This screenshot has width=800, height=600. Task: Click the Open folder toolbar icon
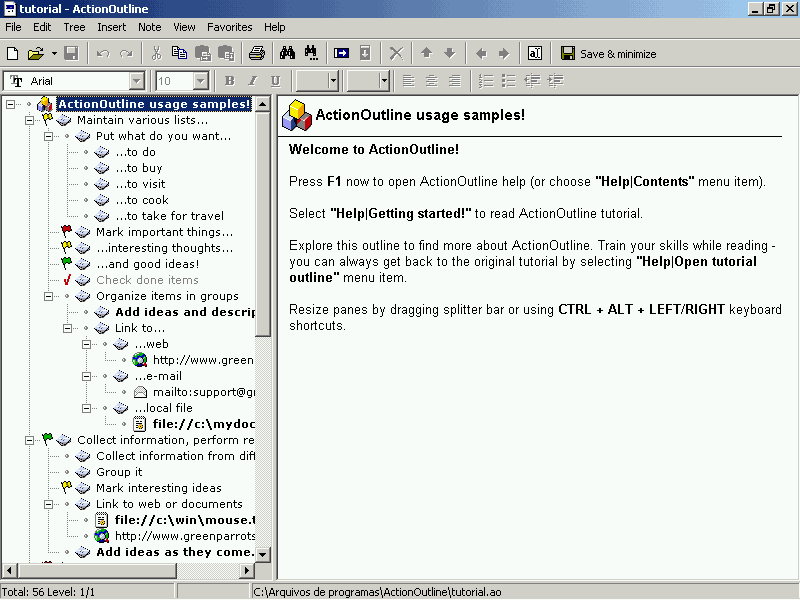point(35,53)
